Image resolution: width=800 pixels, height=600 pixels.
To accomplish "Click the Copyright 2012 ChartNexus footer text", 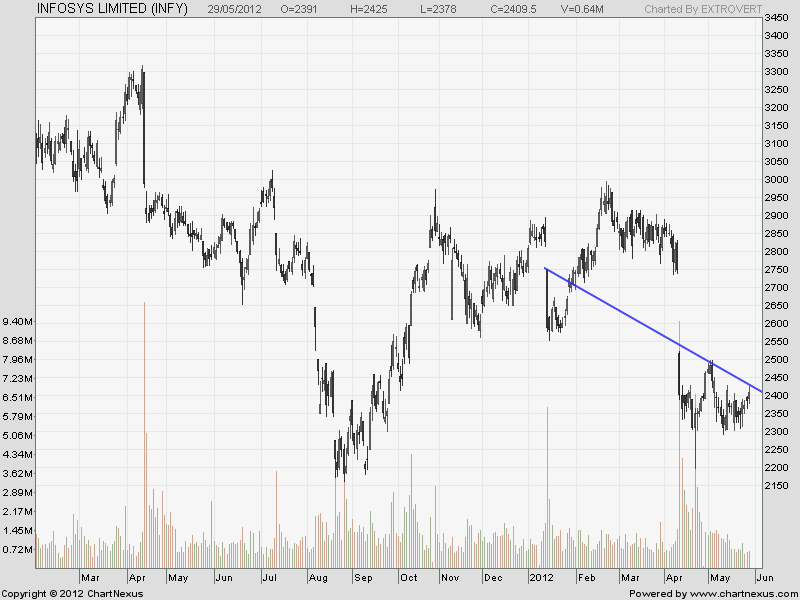I will pyautogui.click(x=72, y=593).
